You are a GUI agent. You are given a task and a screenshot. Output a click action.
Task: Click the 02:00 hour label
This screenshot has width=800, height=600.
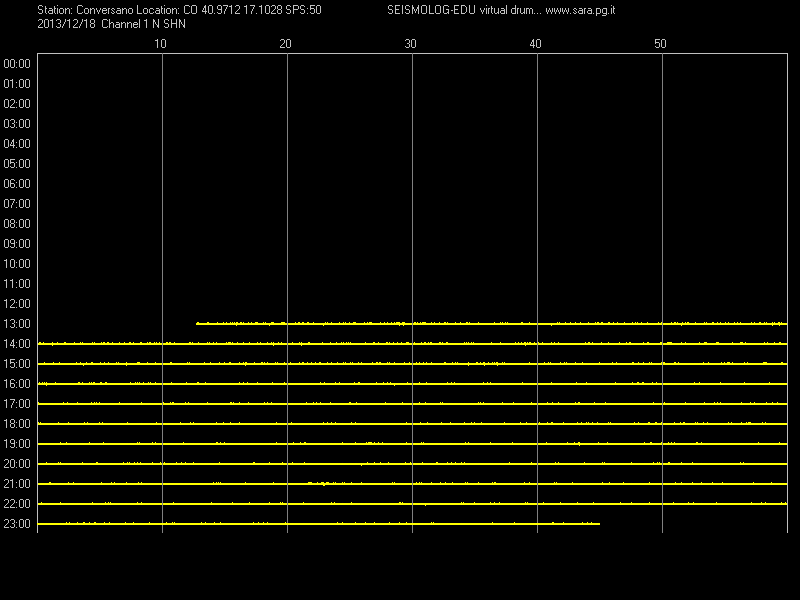[x=17, y=104]
